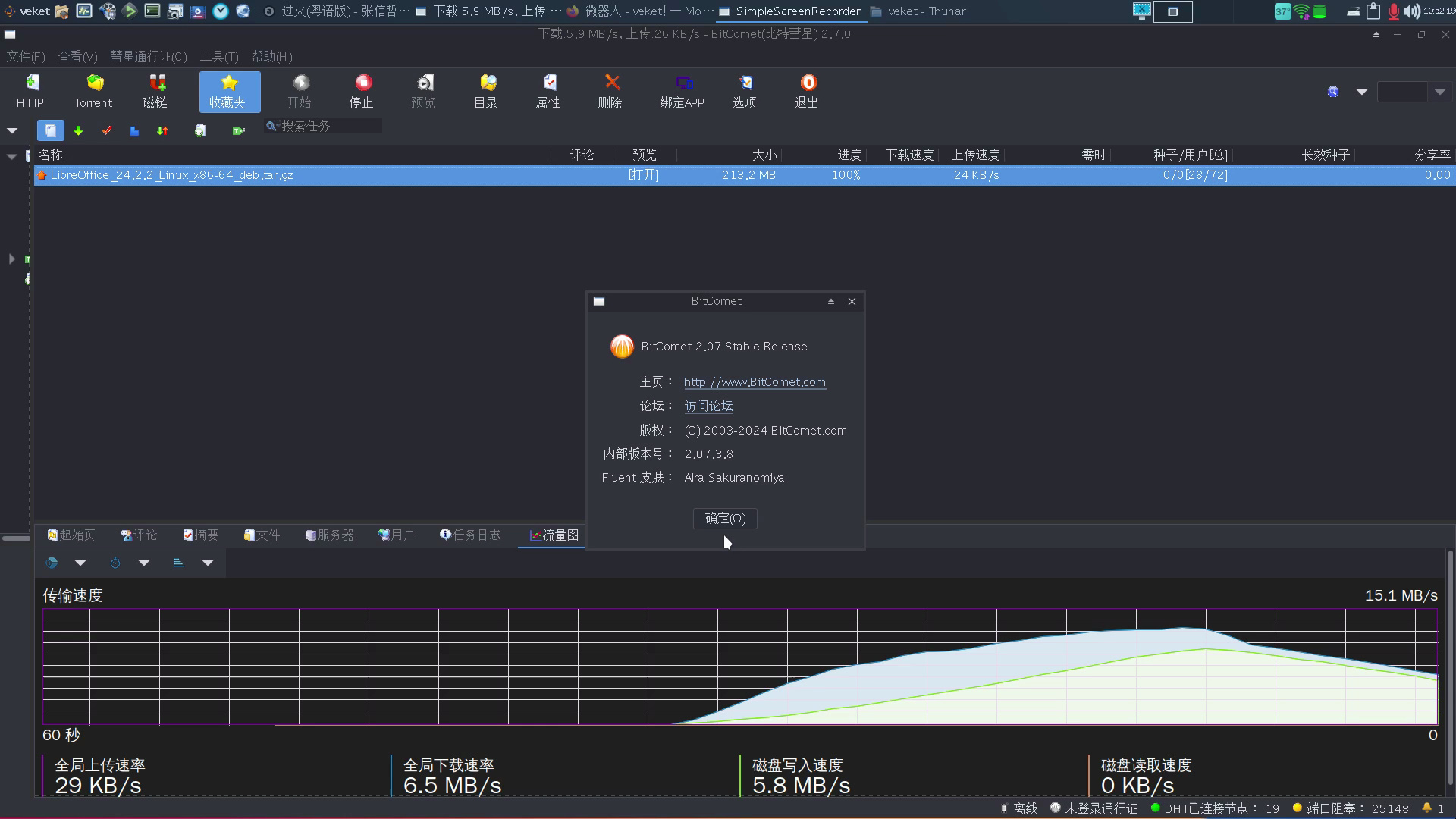Open task properties (属性)

click(x=548, y=92)
